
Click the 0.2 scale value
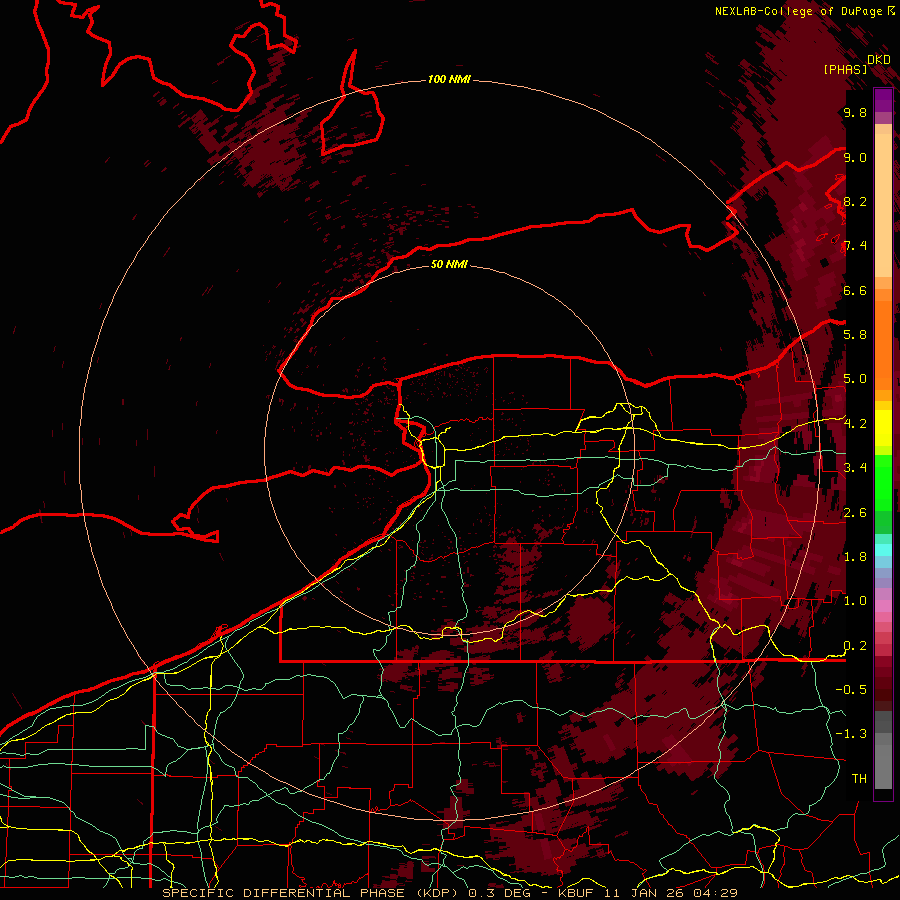pos(855,646)
